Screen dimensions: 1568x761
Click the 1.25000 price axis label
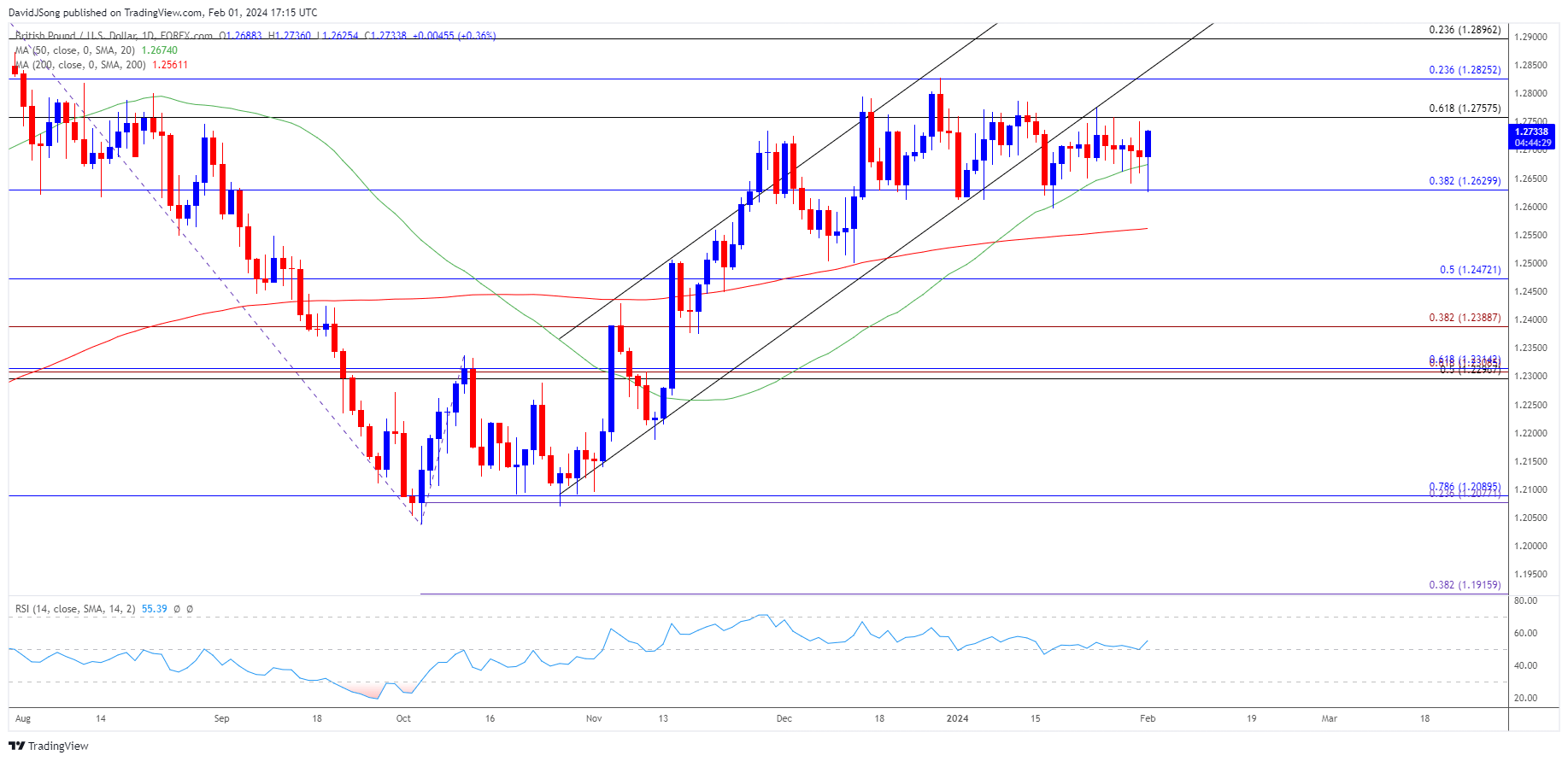(1530, 263)
